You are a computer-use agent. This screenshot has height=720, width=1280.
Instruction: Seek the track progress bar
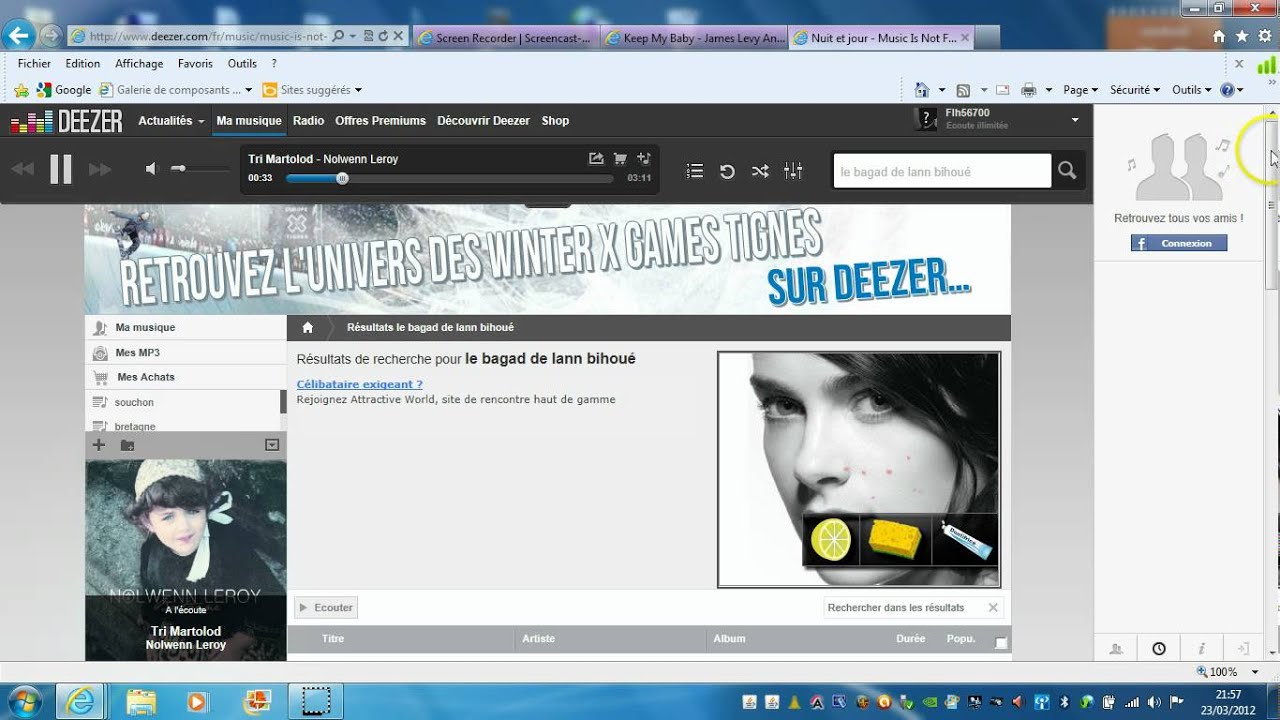coord(450,179)
